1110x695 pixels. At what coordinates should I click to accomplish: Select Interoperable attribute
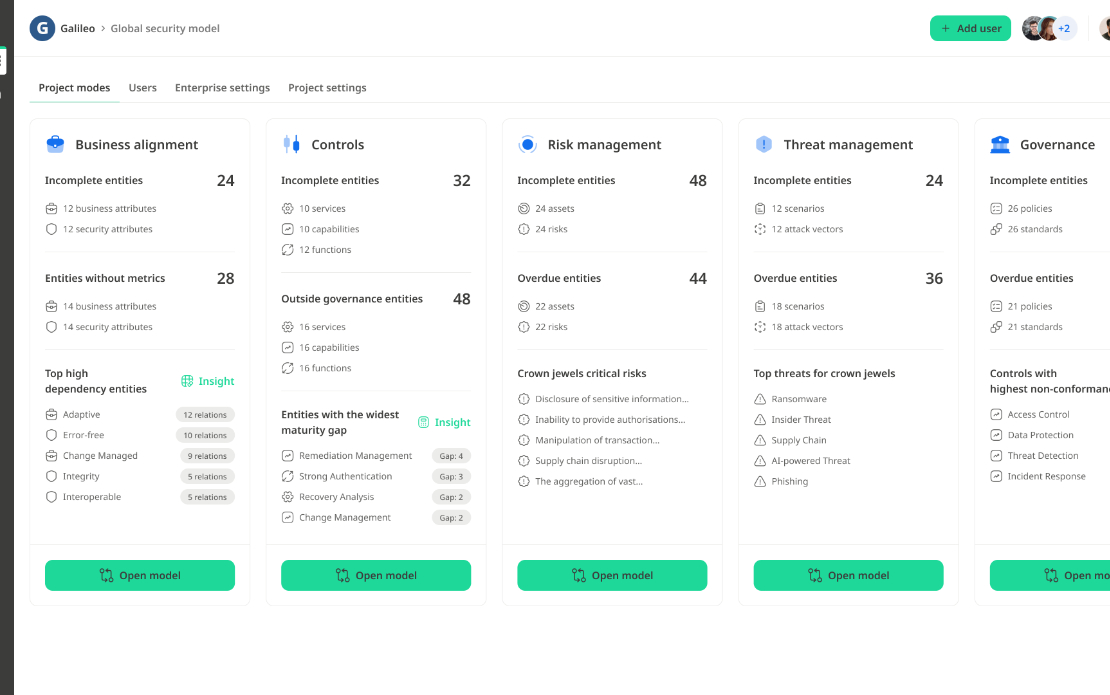click(x=91, y=497)
